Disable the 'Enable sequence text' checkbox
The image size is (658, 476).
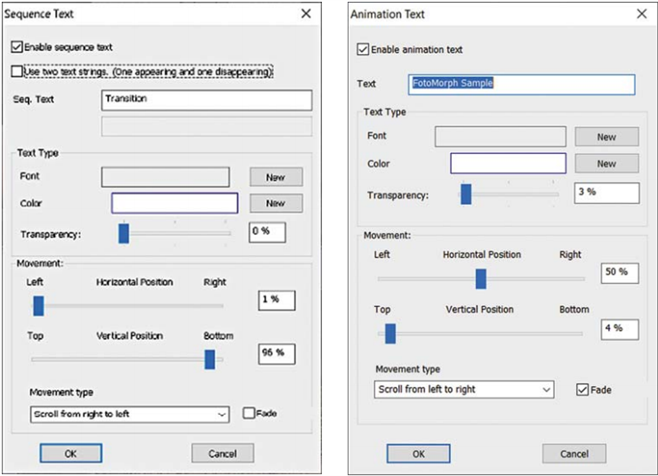tap(17, 46)
